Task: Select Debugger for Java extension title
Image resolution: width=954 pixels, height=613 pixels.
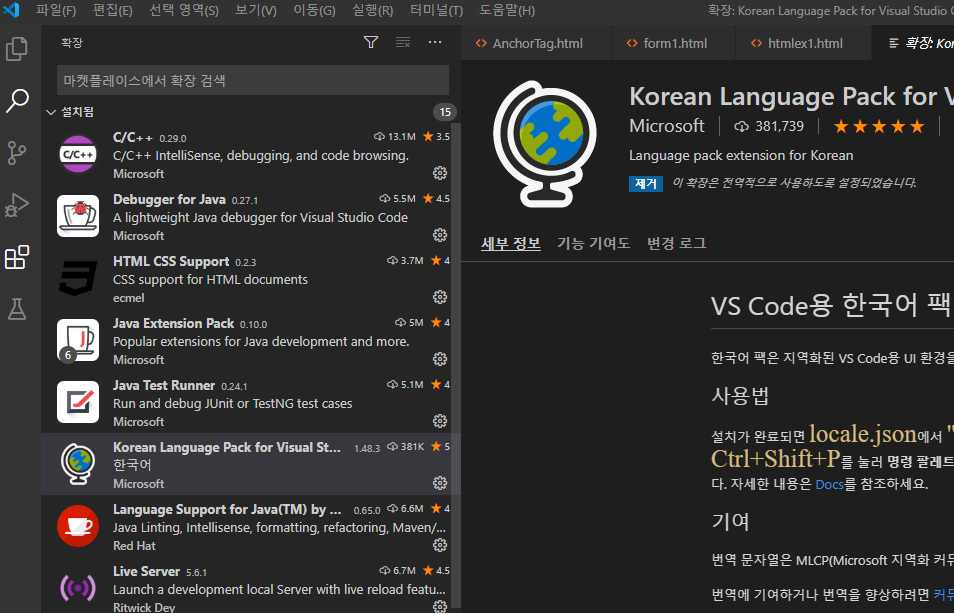Action: tap(169, 199)
